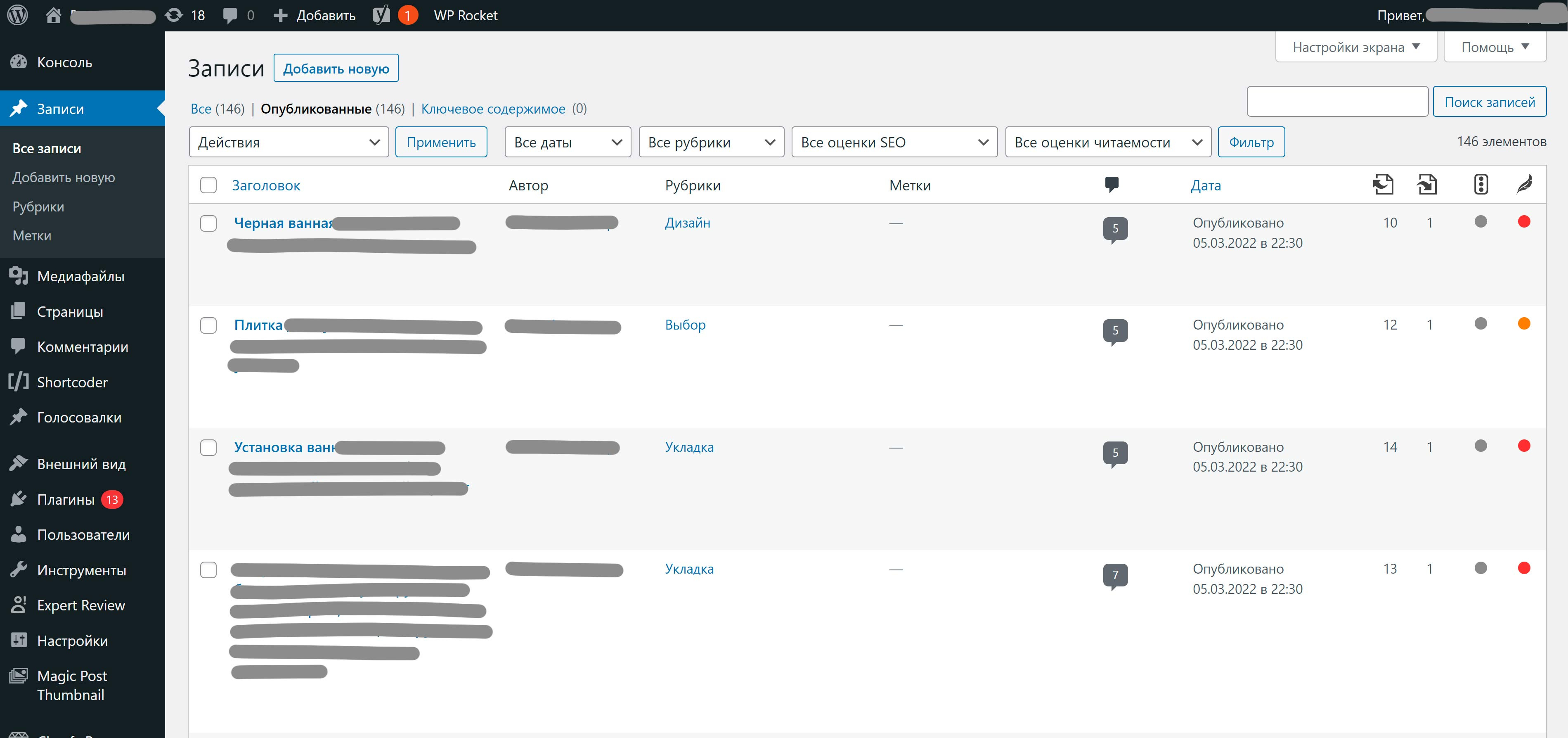The height and width of the screenshot is (738, 1568).
Task: Open the Yoast SEO toolbar icon
Action: pos(382,15)
